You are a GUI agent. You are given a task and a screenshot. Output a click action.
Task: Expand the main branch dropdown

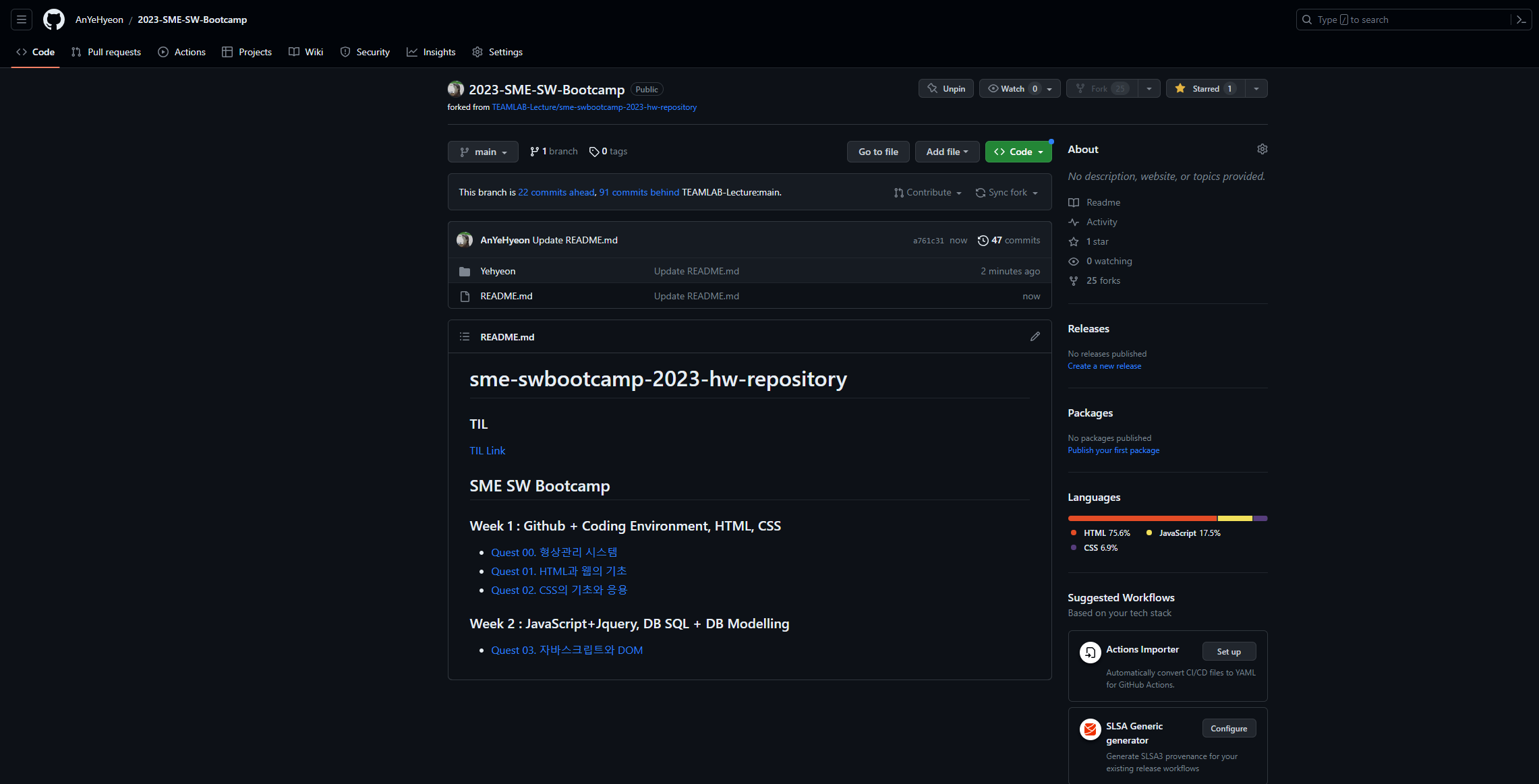(483, 152)
